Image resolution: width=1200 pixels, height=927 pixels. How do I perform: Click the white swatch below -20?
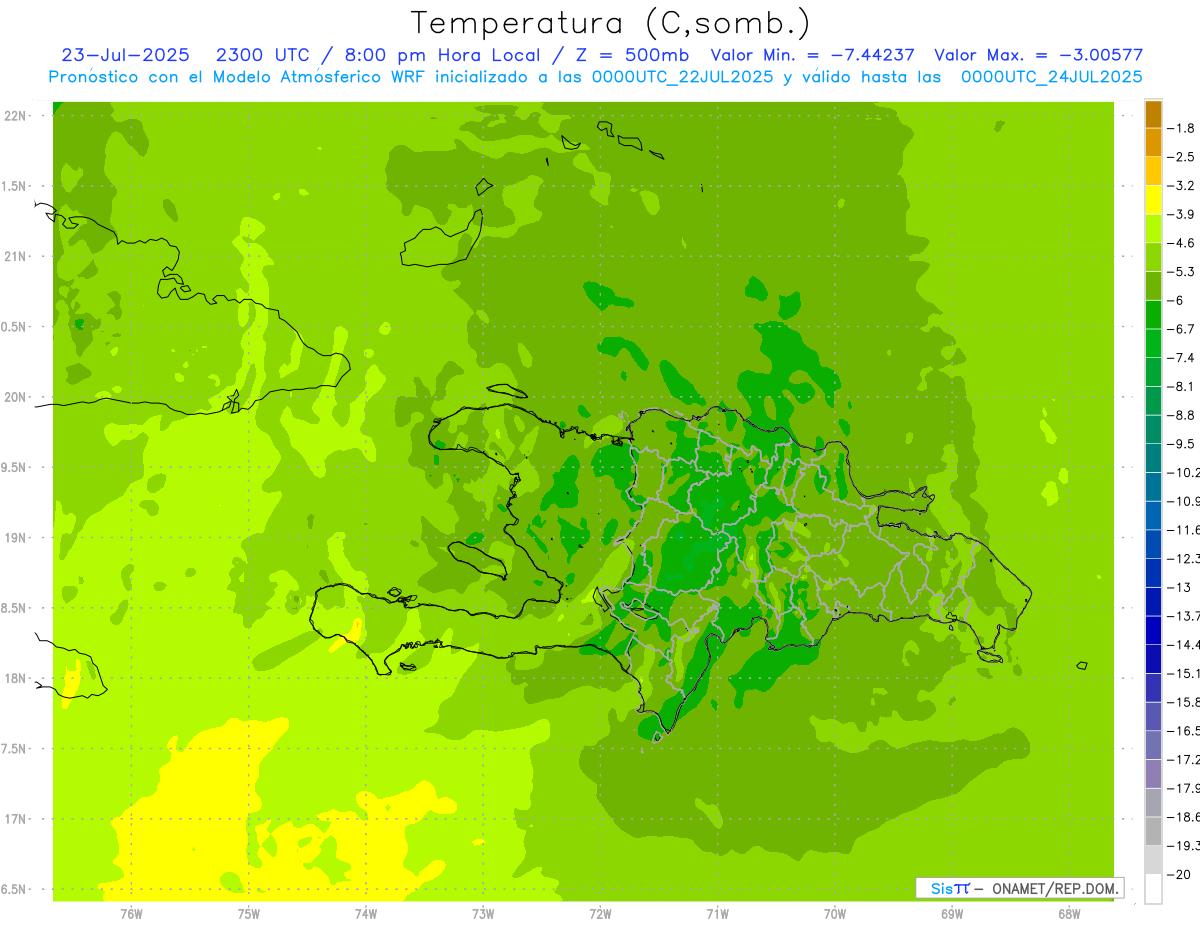(1153, 889)
